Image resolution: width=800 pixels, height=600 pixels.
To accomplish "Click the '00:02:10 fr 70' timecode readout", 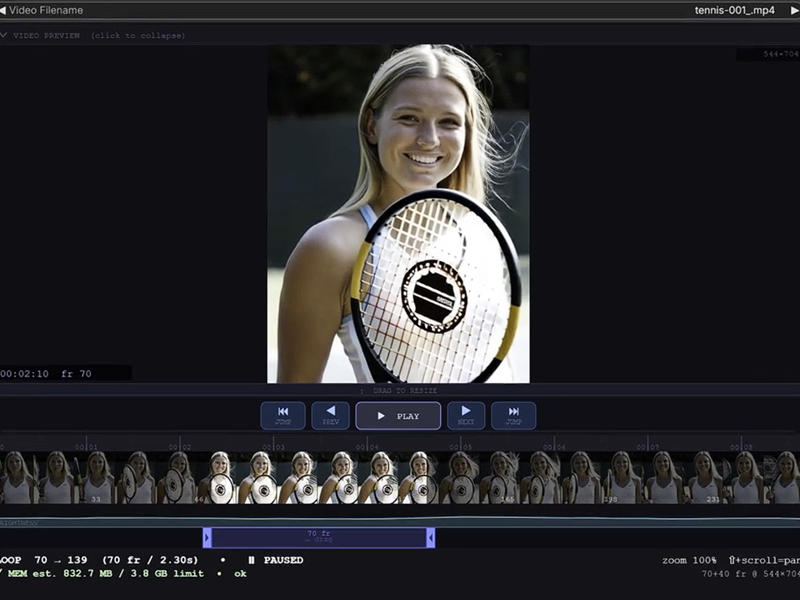I will (46, 373).
